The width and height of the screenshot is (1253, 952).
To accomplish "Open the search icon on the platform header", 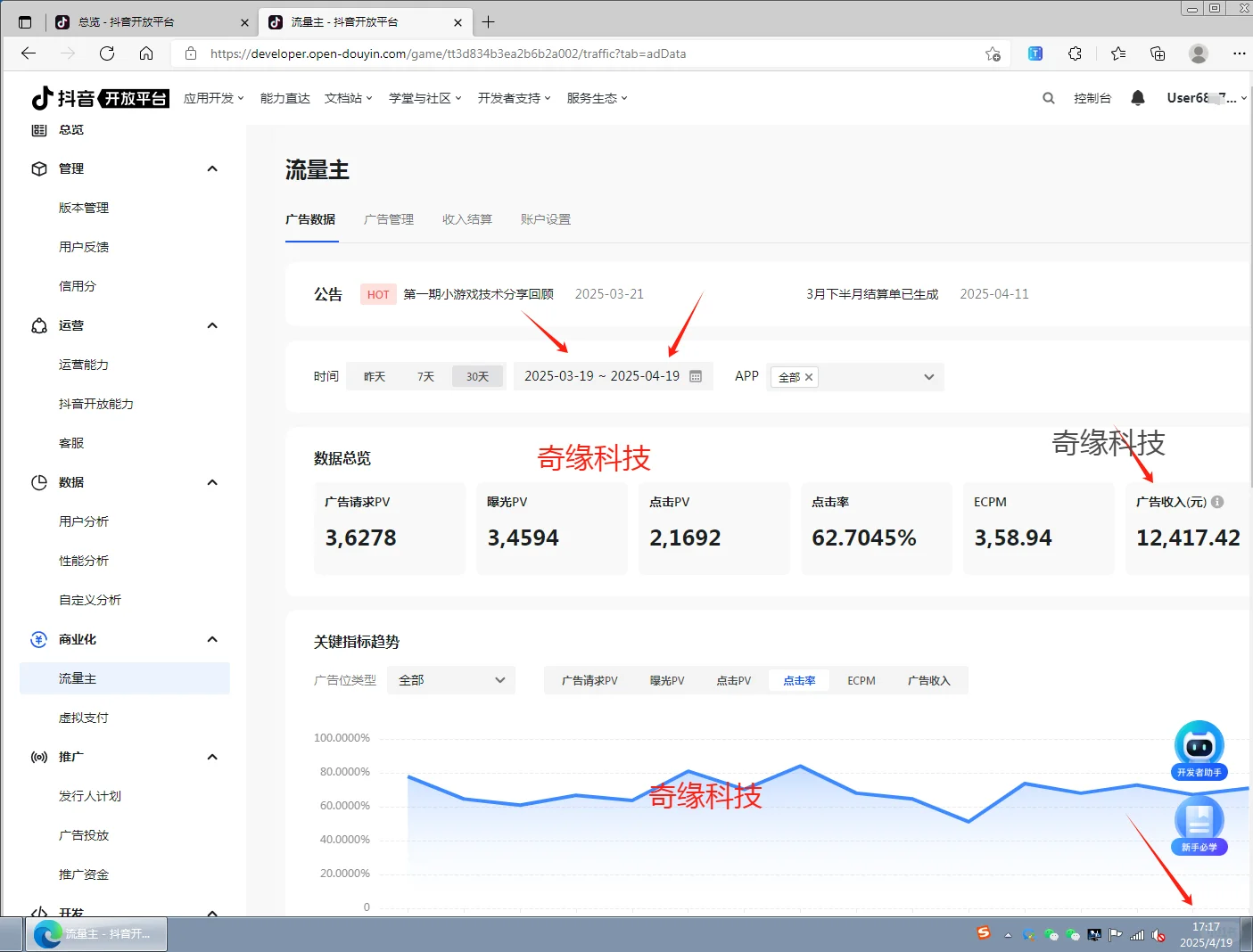I will point(1048,98).
